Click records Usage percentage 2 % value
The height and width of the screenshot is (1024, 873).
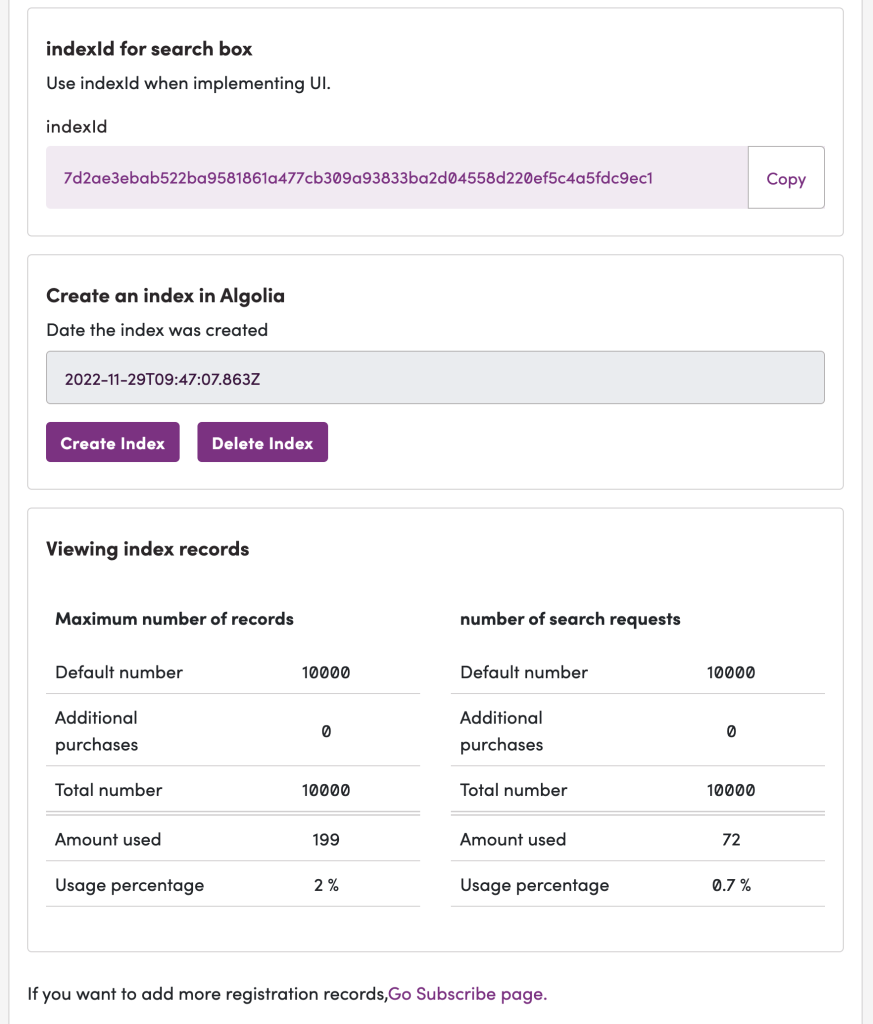326,885
